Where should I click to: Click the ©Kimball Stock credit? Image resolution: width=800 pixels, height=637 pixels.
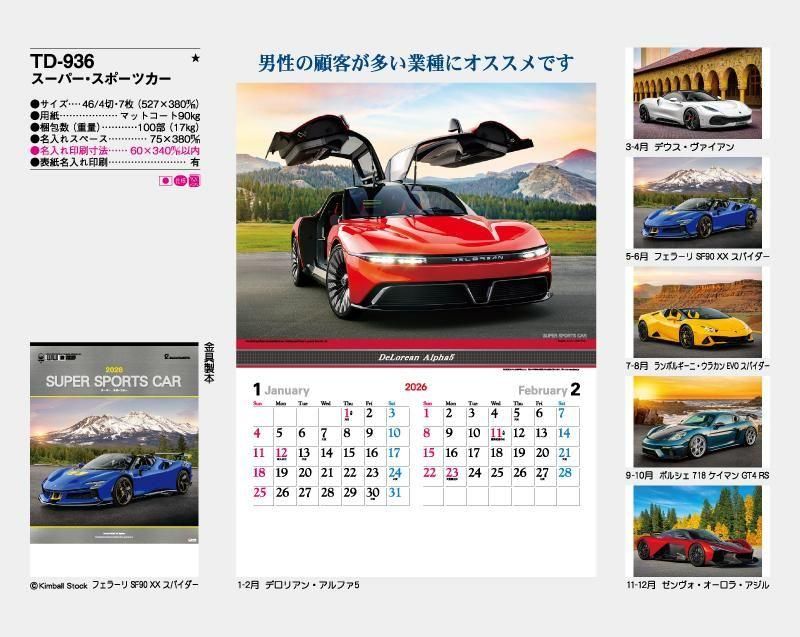[59, 586]
